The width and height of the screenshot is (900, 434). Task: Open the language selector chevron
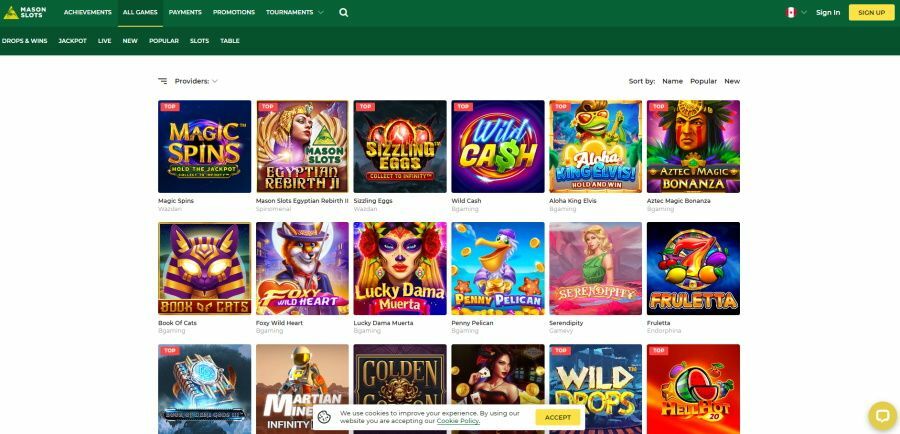click(804, 13)
